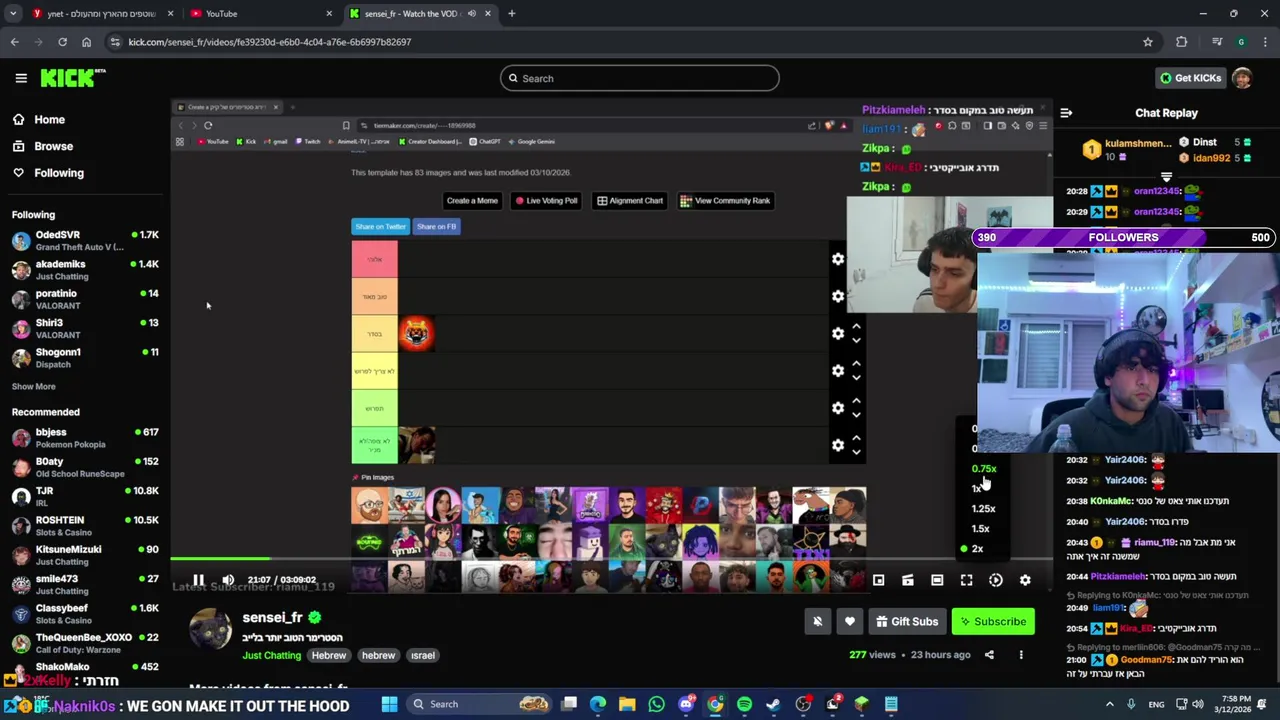Subscribe to sensei_fr channel
Viewport: 1280px width, 720px height.
tap(993, 621)
